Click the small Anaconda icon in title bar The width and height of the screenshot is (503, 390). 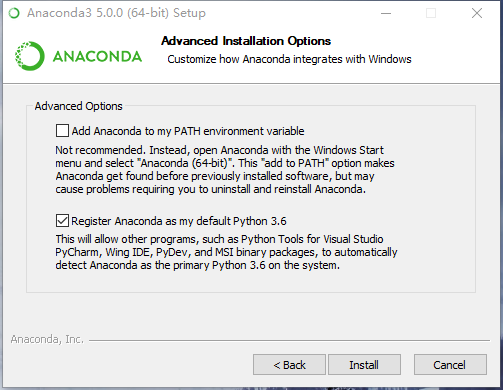(x=14, y=13)
